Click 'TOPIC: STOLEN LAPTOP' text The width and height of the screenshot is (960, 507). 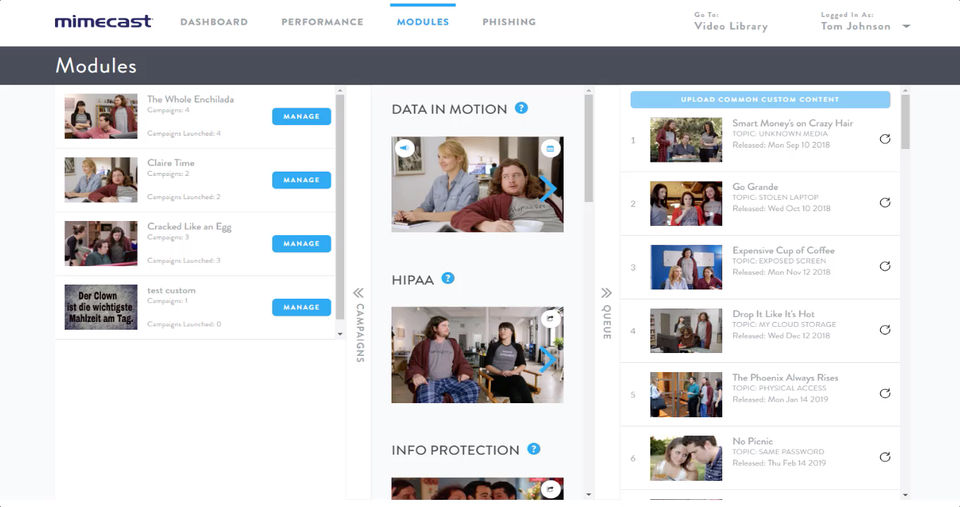point(775,197)
